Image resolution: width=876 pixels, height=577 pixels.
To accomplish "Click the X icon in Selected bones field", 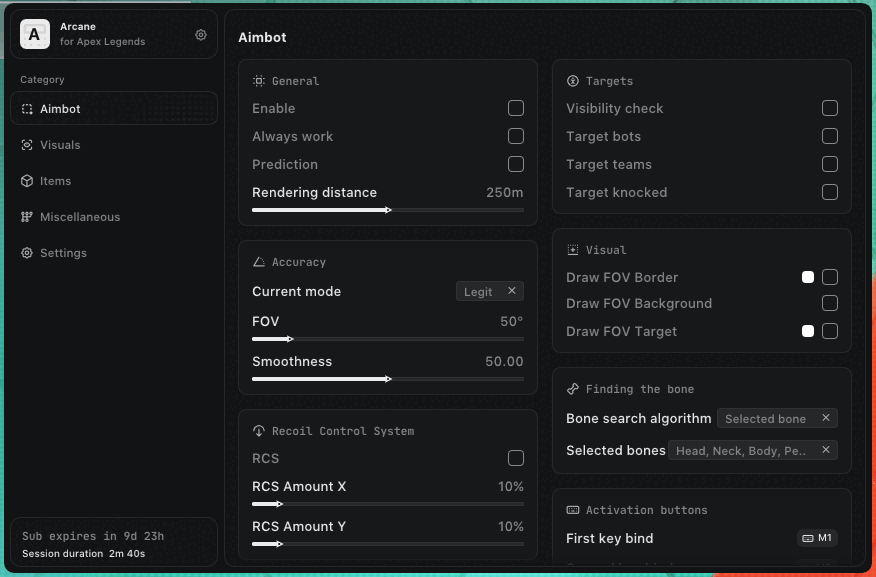I will (x=826, y=450).
